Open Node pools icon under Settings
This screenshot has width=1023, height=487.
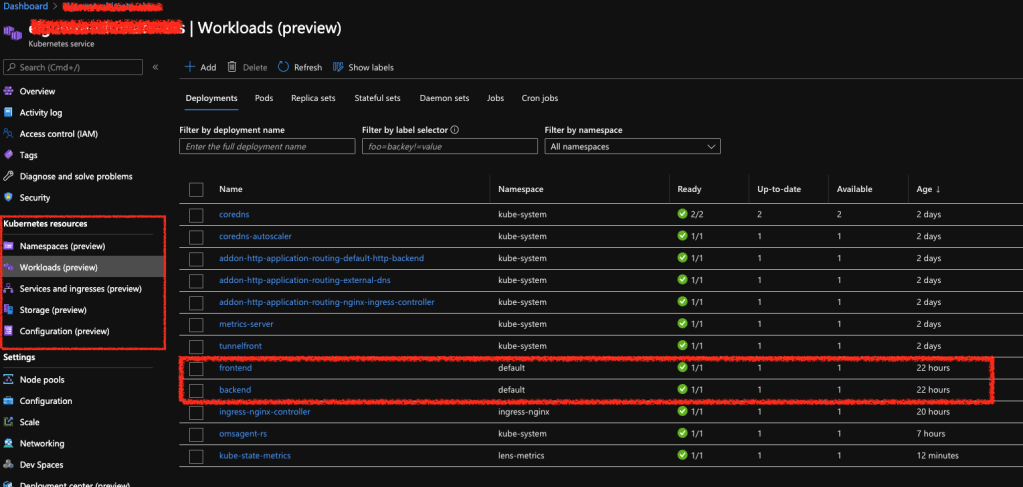(x=9, y=380)
